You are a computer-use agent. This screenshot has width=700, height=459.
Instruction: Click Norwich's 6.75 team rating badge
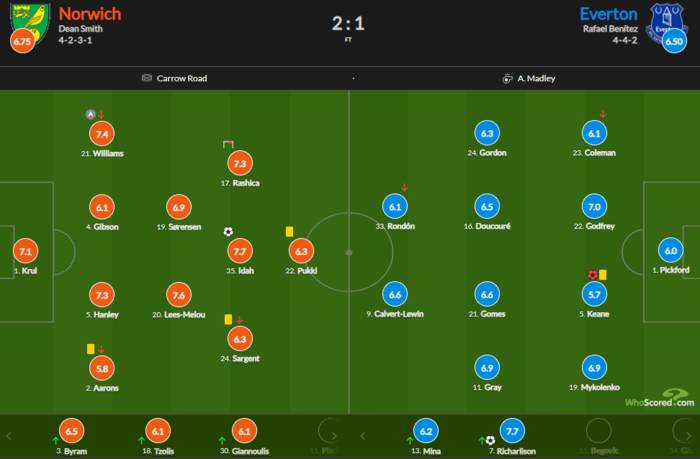21,42
